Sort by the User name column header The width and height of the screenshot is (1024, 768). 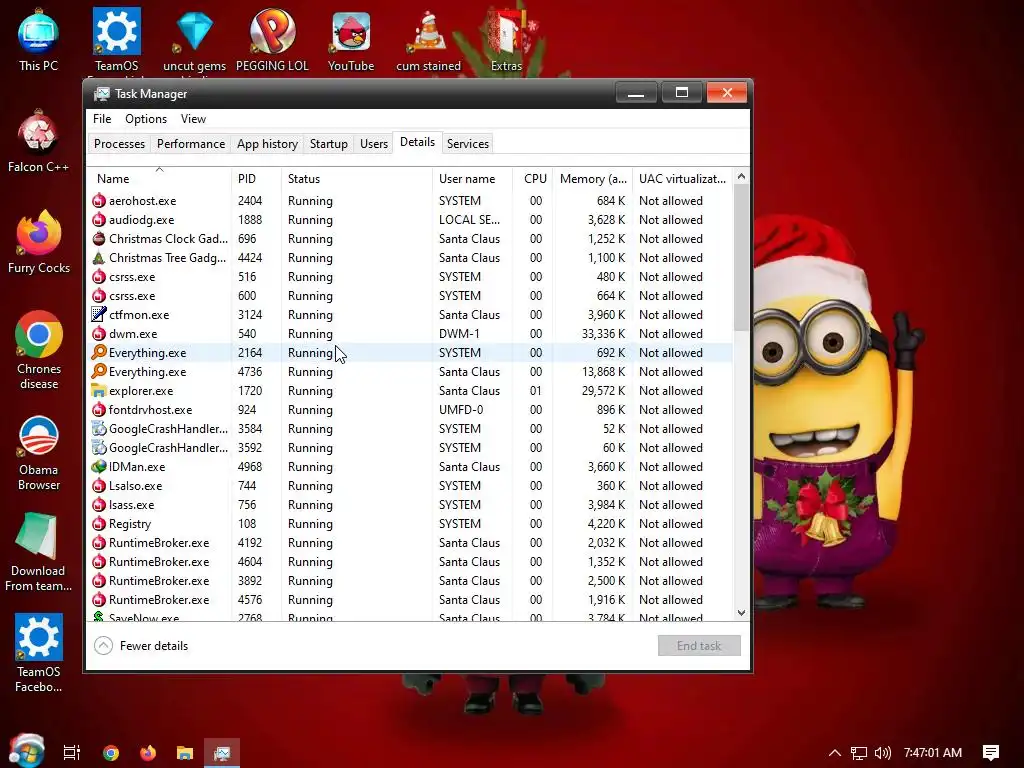point(472,179)
